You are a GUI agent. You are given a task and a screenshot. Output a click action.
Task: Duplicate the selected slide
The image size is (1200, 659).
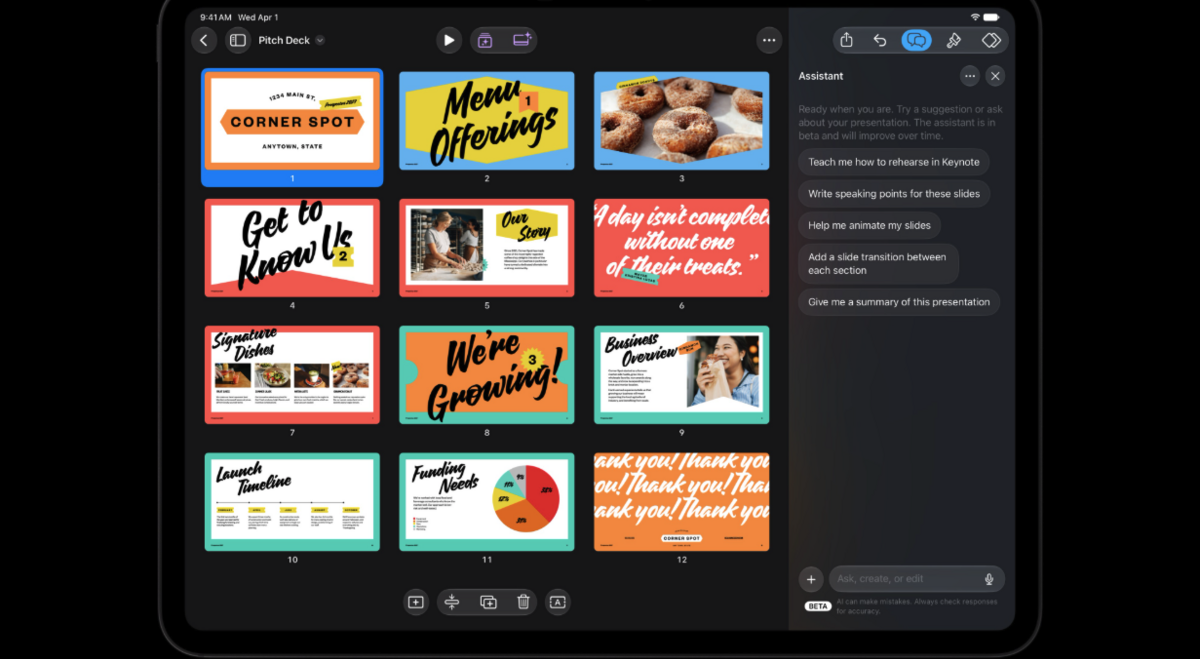click(488, 602)
